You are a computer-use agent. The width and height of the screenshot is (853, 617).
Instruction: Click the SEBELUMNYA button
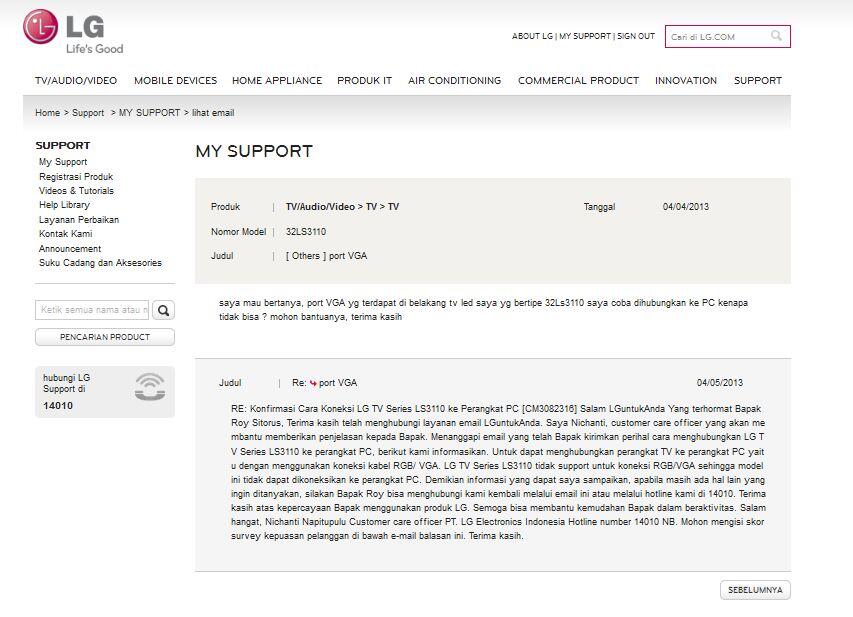click(x=755, y=590)
